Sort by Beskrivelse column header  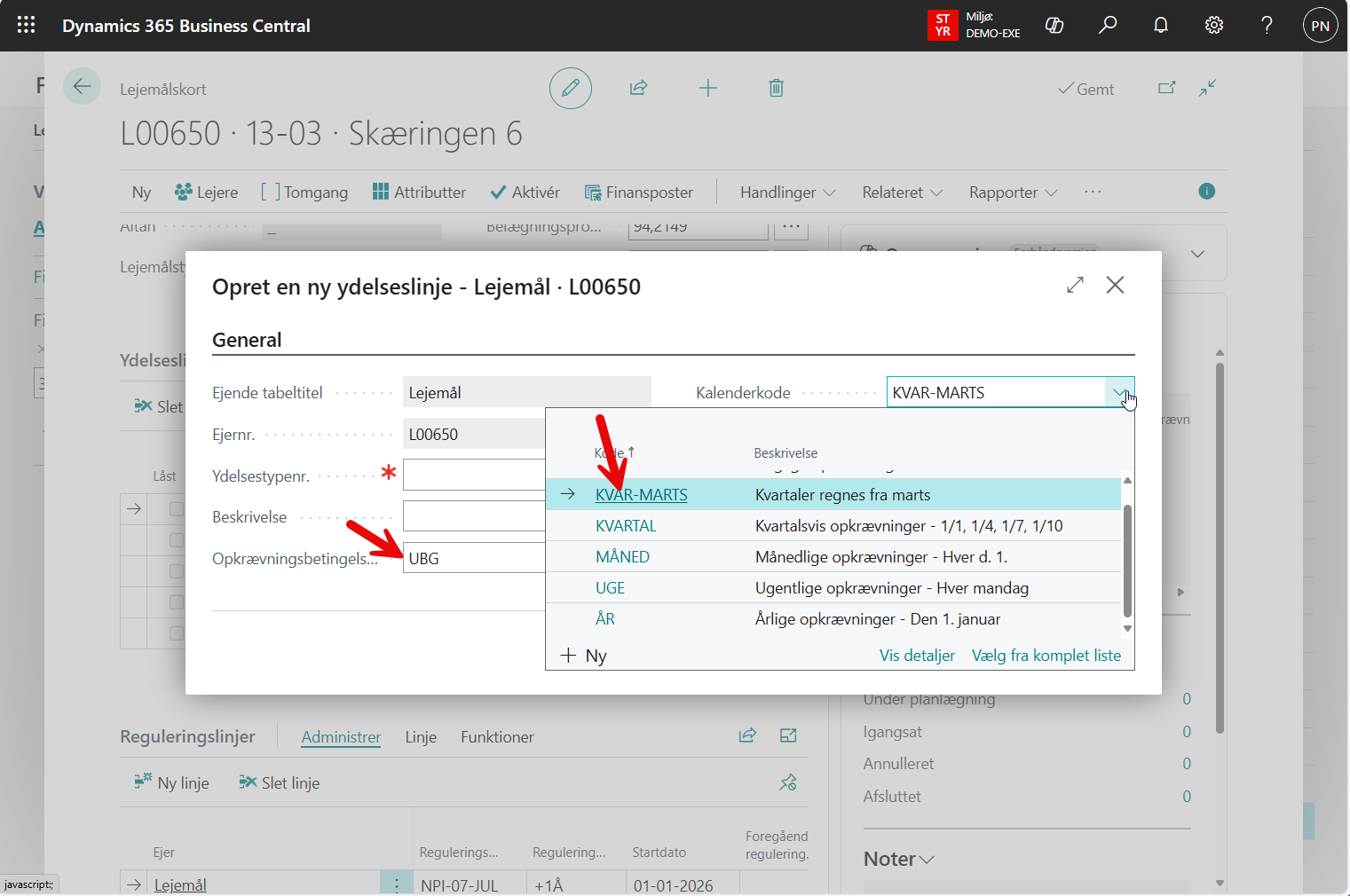point(786,453)
